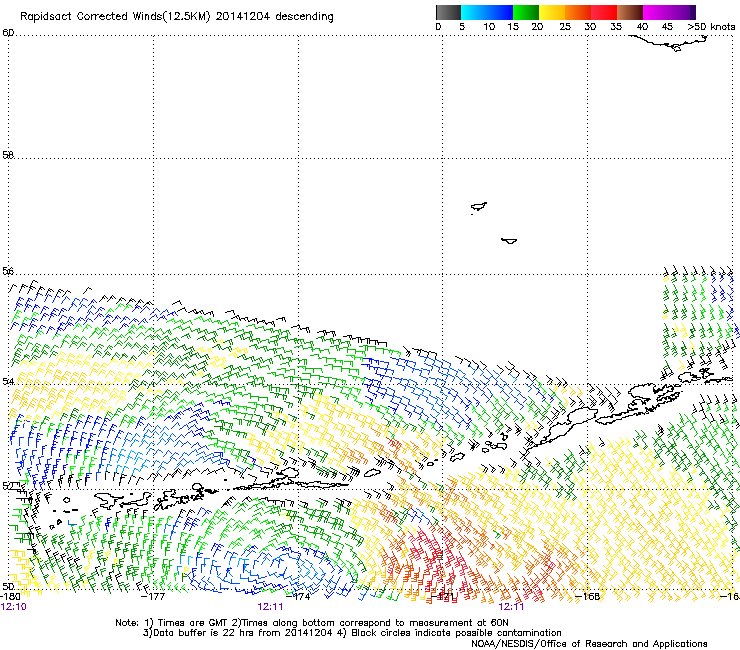The width and height of the screenshot is (740, 650).
Task: Click the latitude label '58'
Action: [x=8, y=154]
